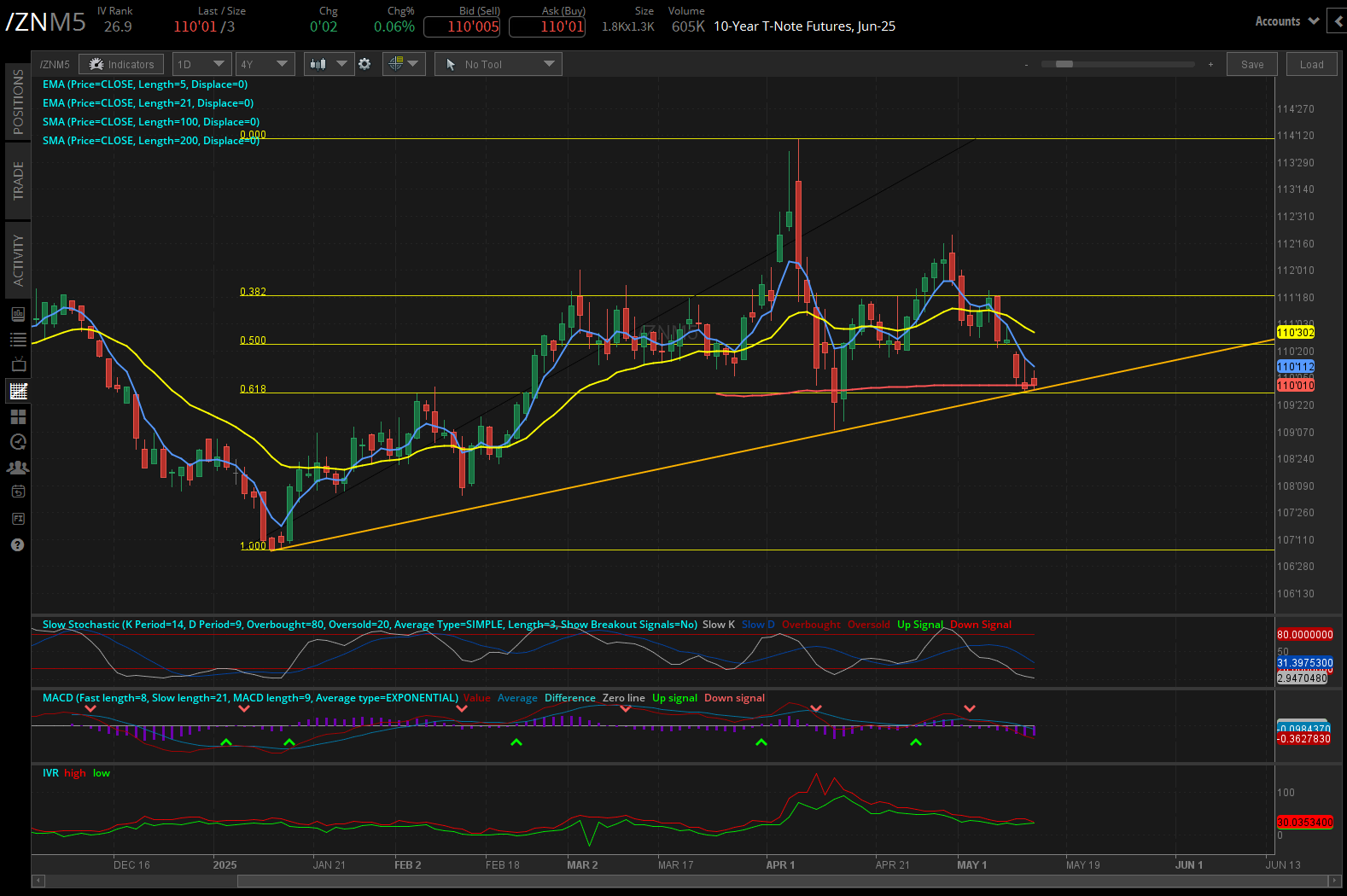Open the candlestick chart type dropdown
Screen dimensions: 1347x896
[x=329, y=64]
